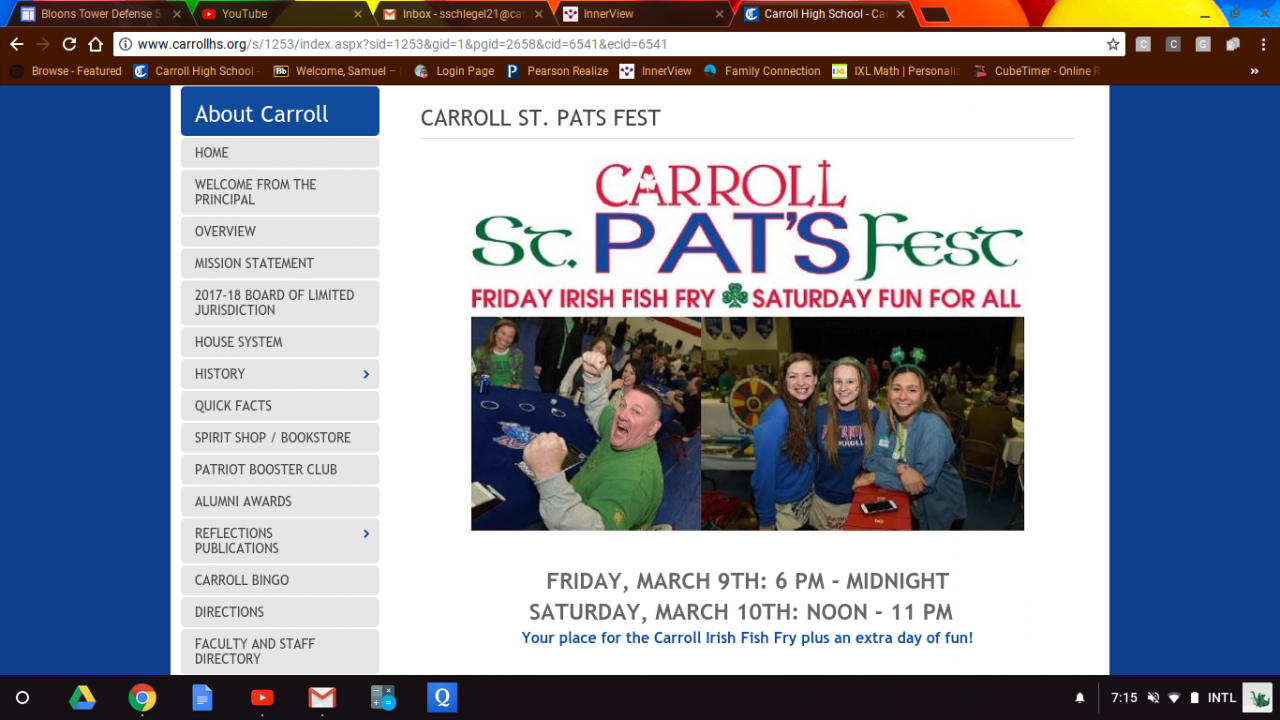Screen dimensions: 1280x720
Task: Open the Carroll Bingo sidebar item
Action: coord(280,580)
